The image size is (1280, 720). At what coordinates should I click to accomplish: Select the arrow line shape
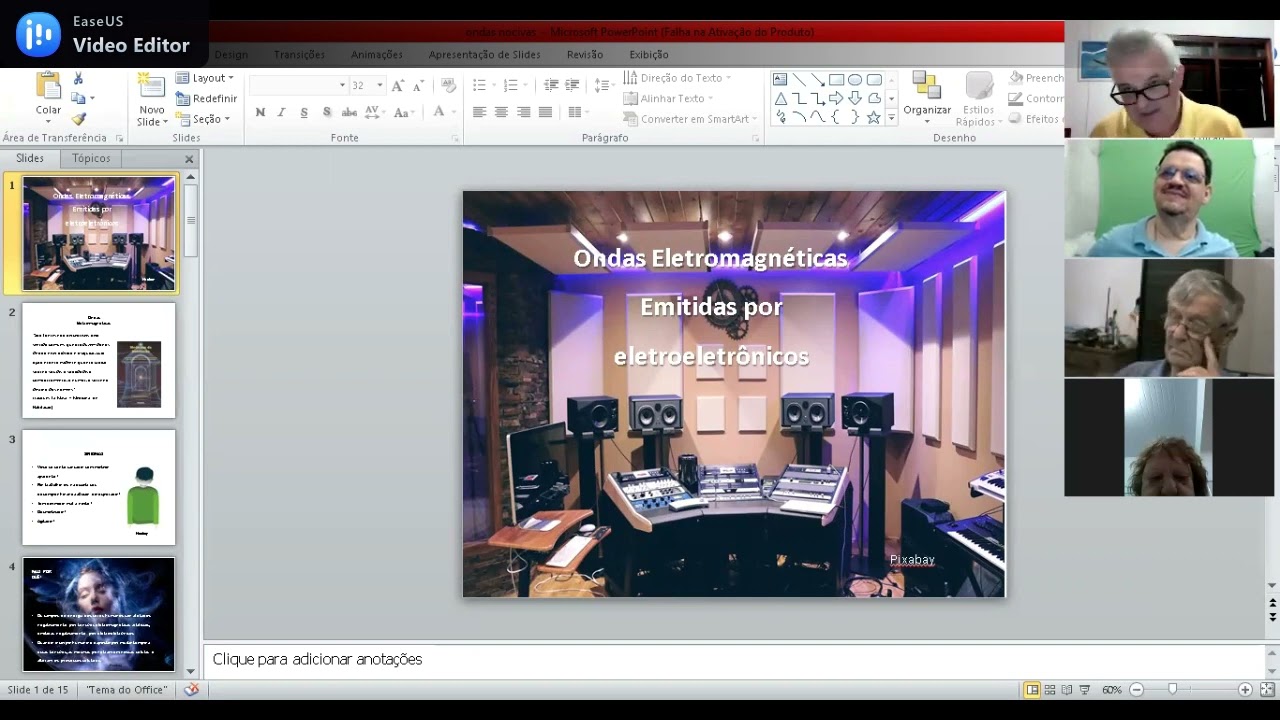pos(818,80)
